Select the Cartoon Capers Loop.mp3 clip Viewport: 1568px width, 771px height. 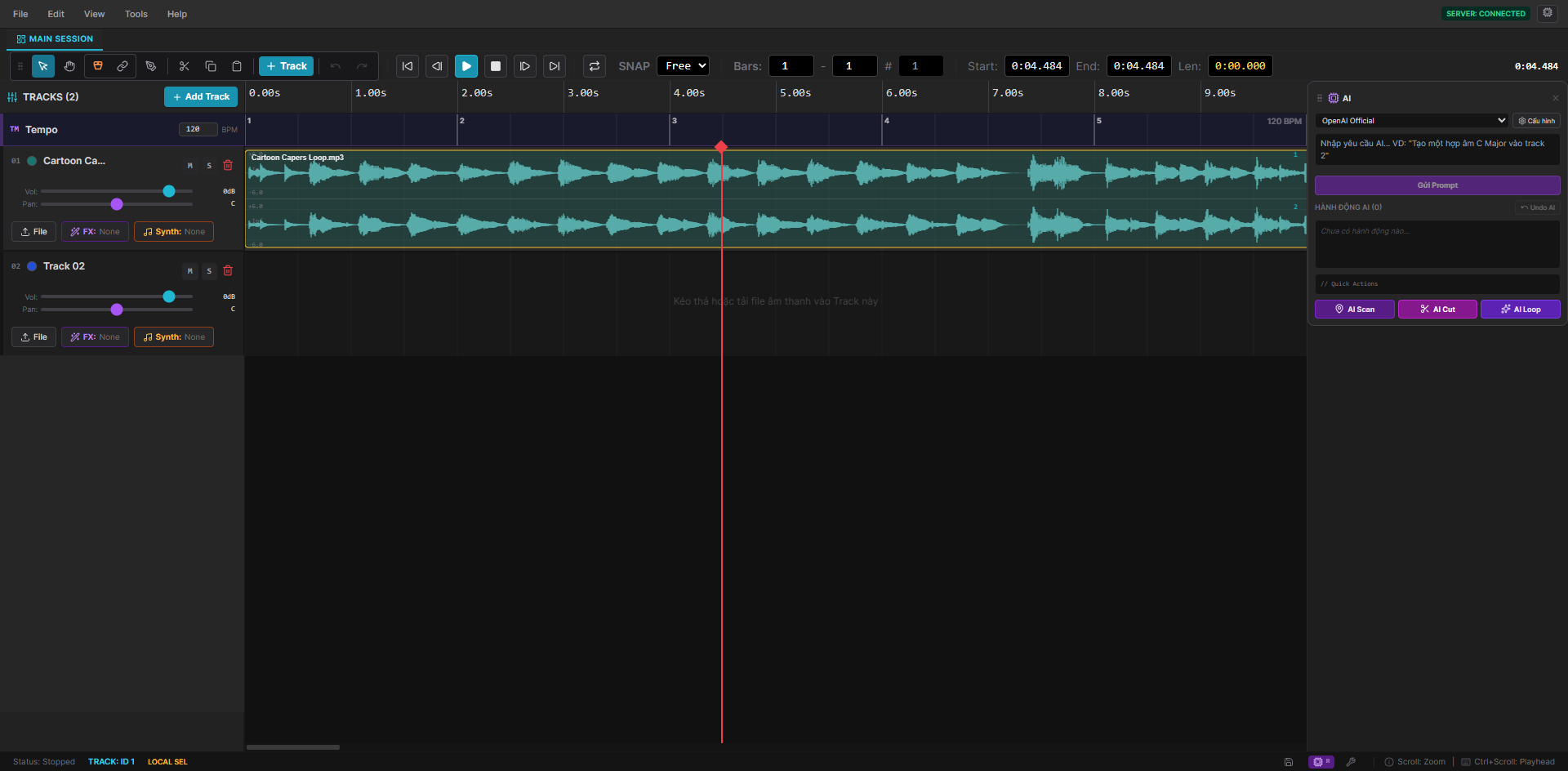click(776, 198)
